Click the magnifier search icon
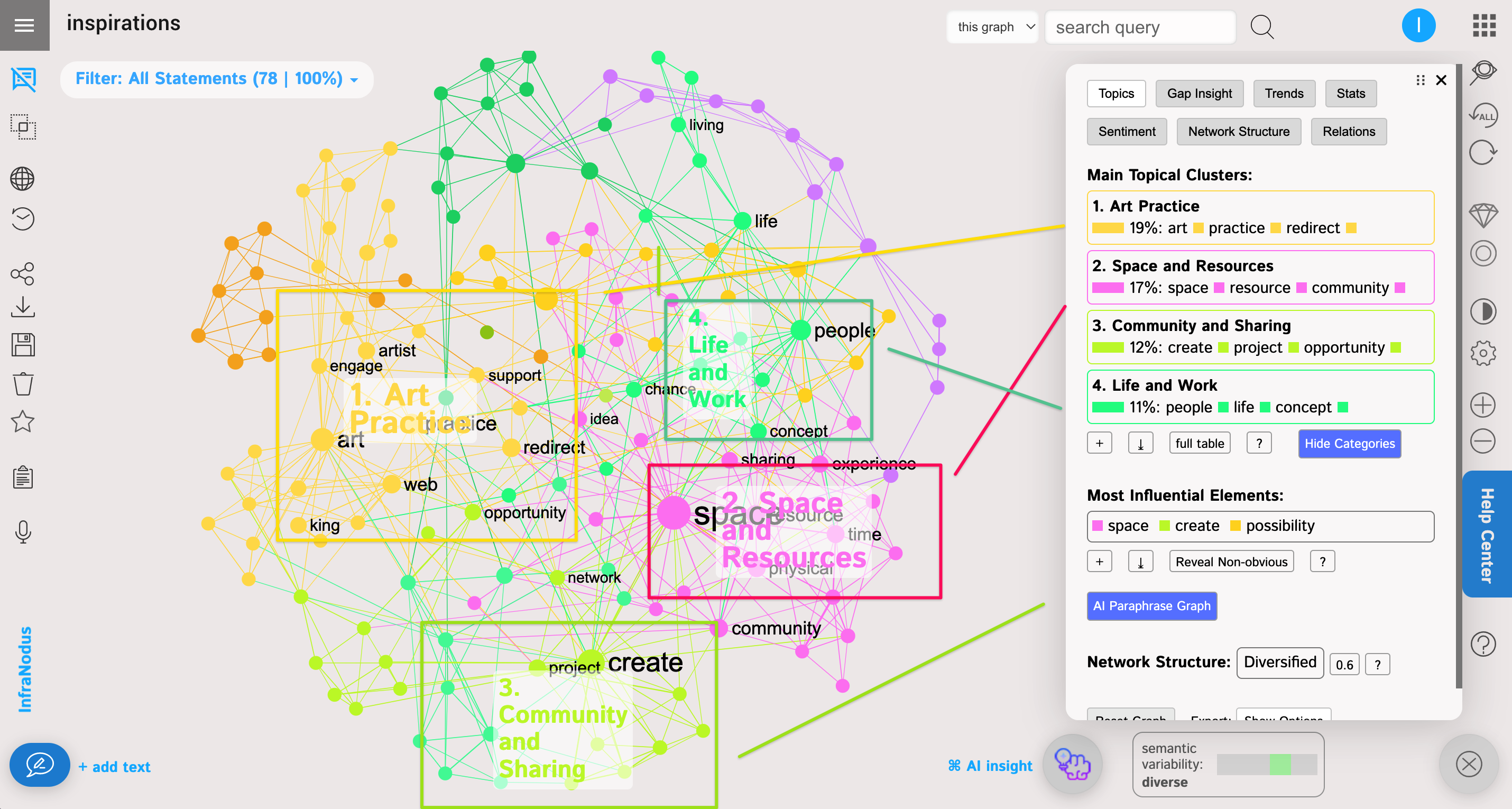The image size is (1512, 809). click(x=1262, y=27)
